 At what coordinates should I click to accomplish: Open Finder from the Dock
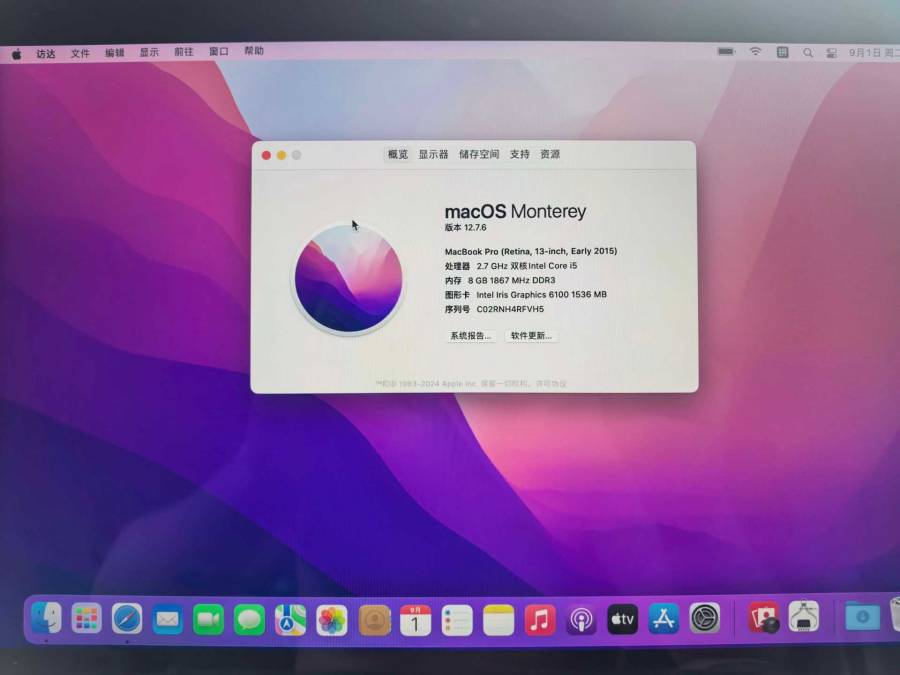point(46,618)
